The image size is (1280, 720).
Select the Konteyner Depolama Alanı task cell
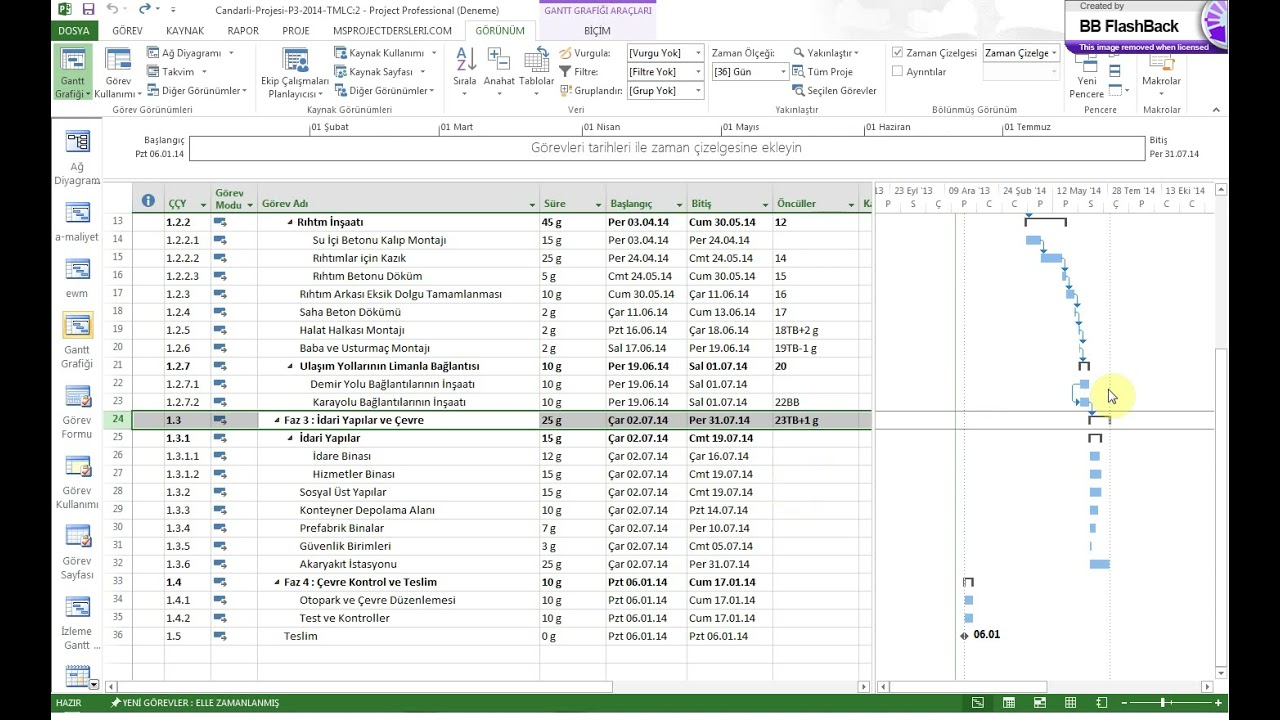click(x=400, y=510)
